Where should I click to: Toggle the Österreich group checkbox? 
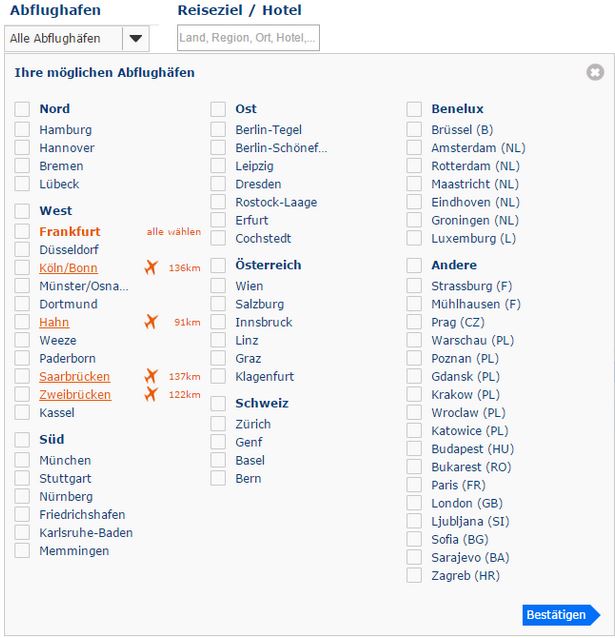point(218,265)
